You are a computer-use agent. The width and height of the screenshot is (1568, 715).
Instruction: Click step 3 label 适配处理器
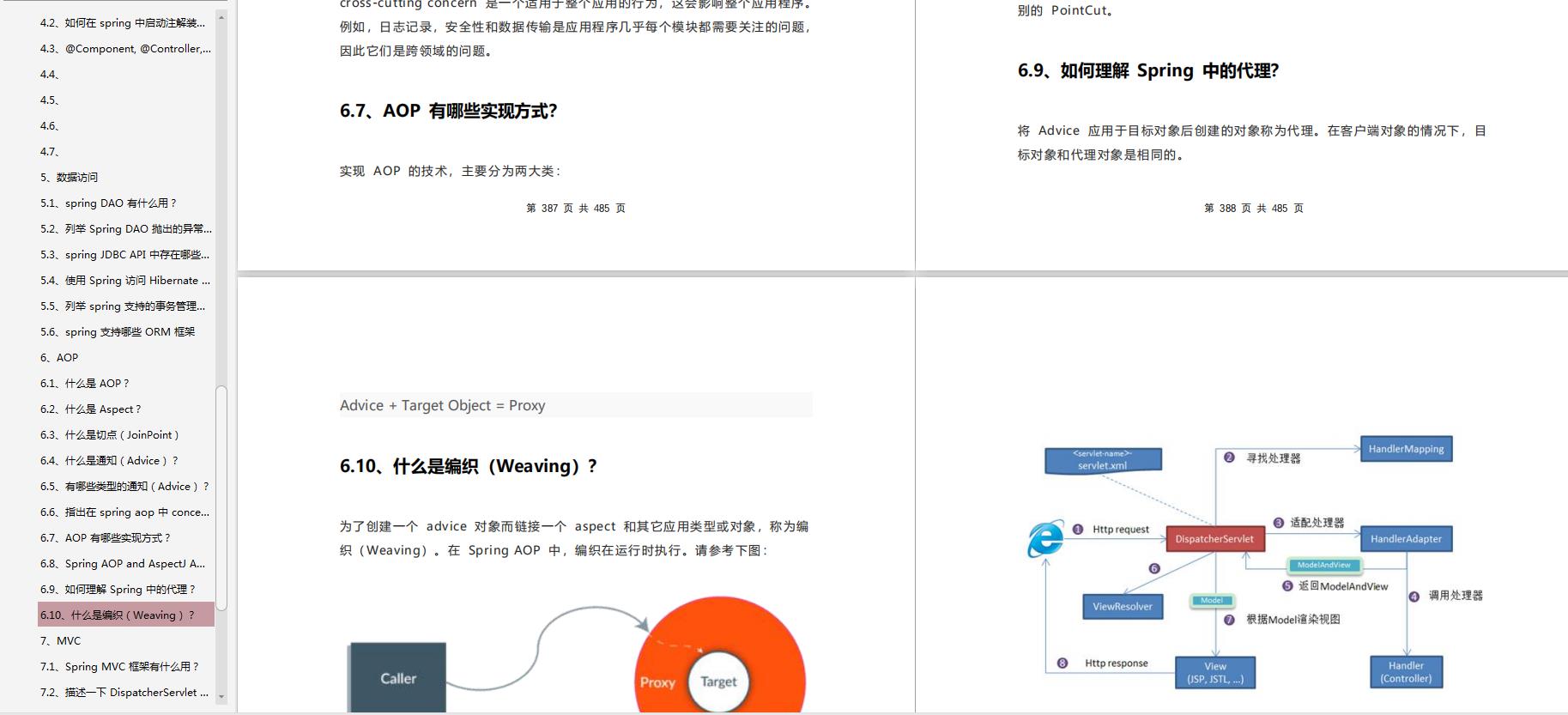tap(1317, 523)
